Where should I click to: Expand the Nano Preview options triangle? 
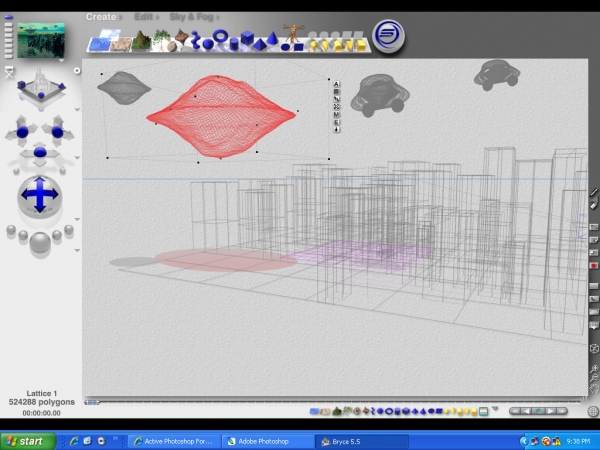tap(61, 60)
